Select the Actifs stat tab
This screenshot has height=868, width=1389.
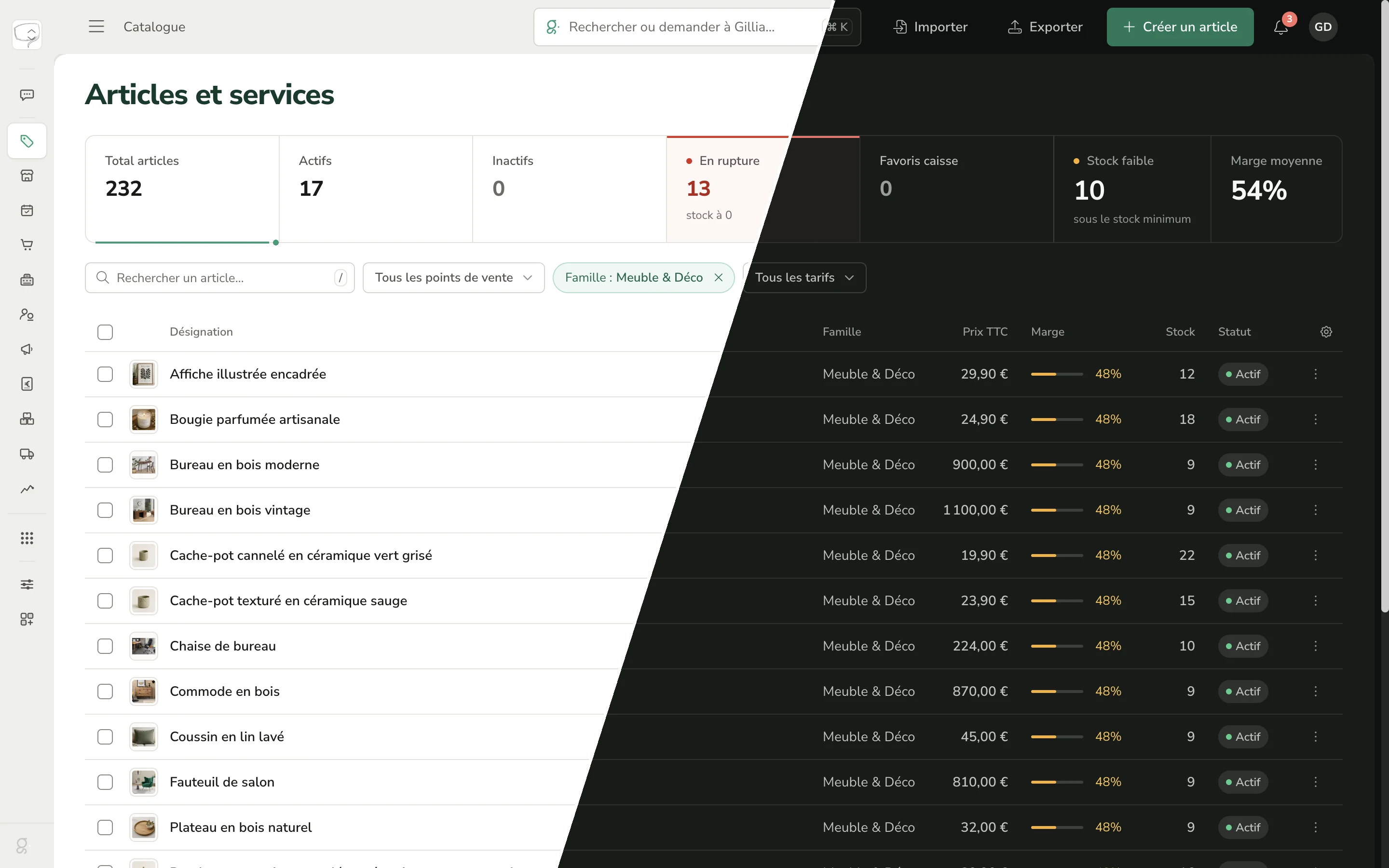[376, 189]
